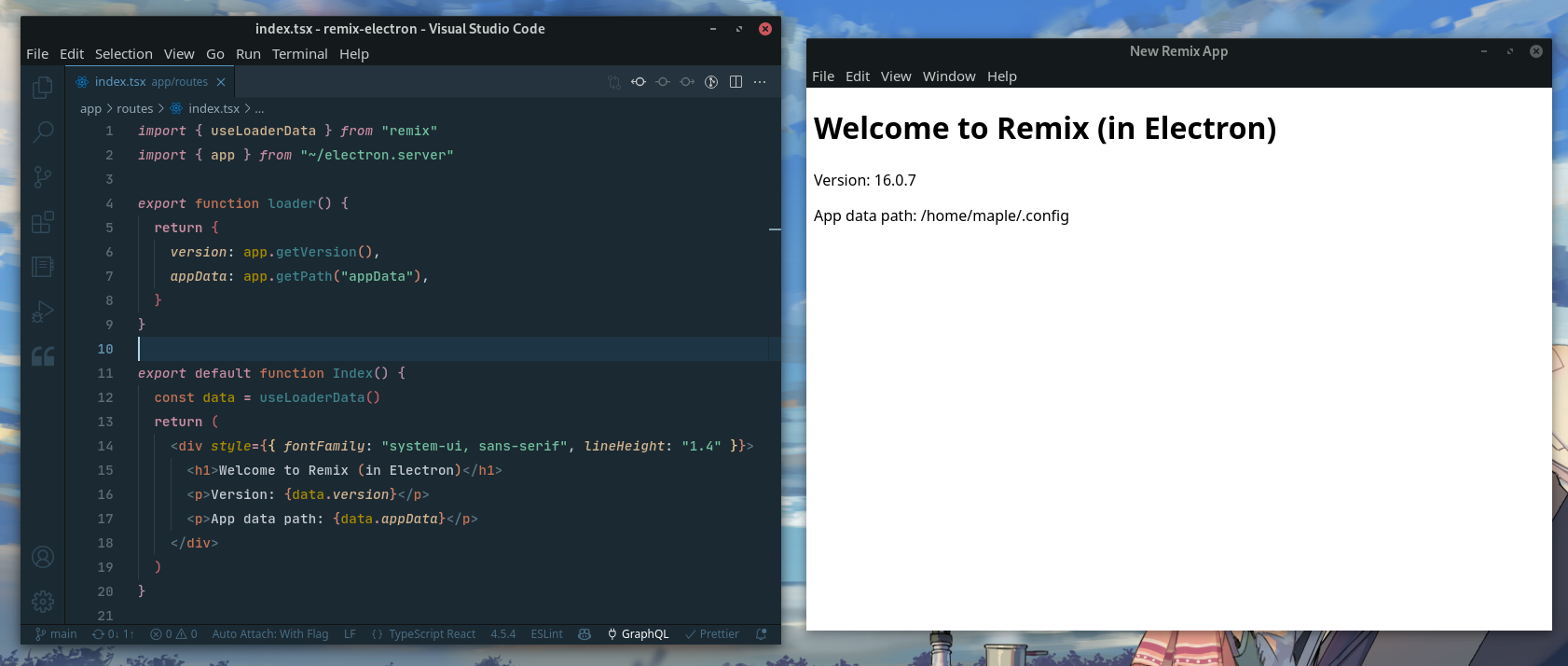
Task: Click the GraphQL status bar item
Action: pyautogui.click(x=639, y=634)
